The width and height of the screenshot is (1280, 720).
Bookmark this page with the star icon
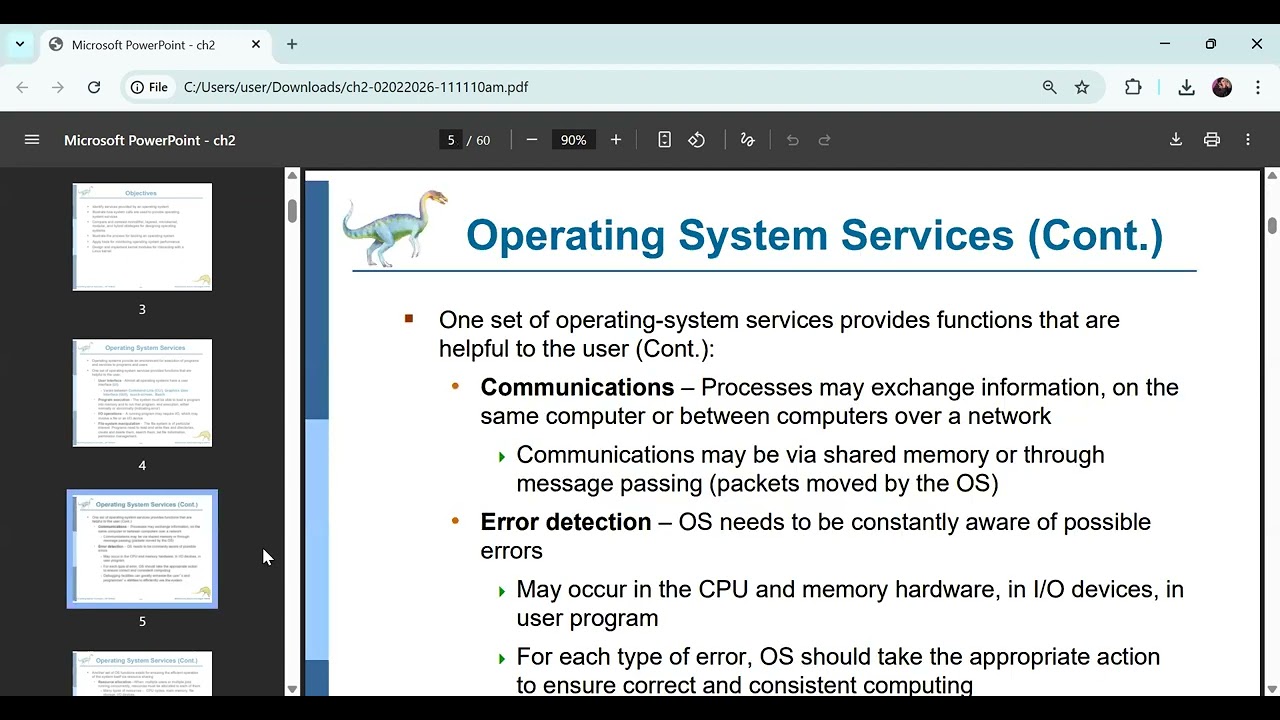coord(1082,87)
